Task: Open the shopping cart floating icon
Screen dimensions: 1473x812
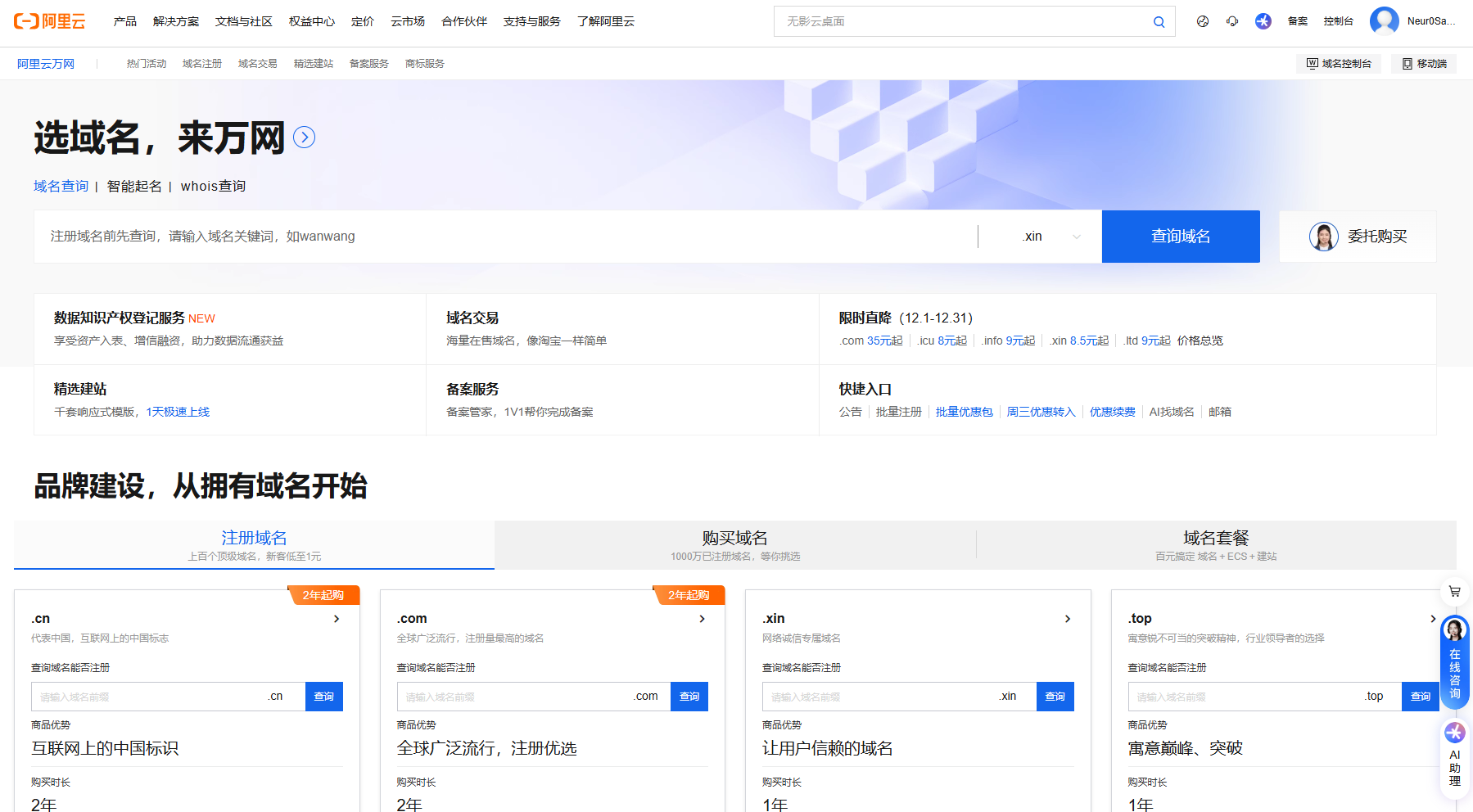Action: pyautogui.click(x=1454, y=591)
